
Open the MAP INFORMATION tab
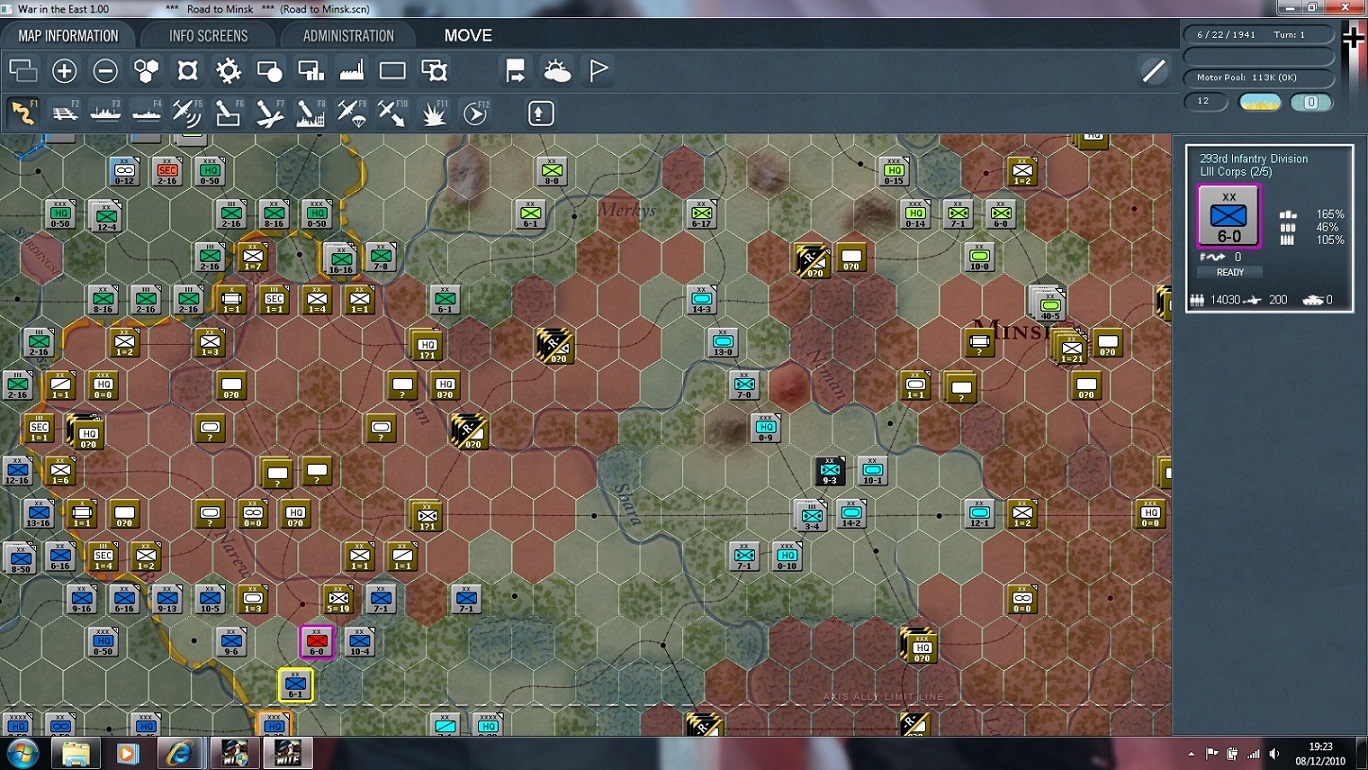tap(68, 35)
